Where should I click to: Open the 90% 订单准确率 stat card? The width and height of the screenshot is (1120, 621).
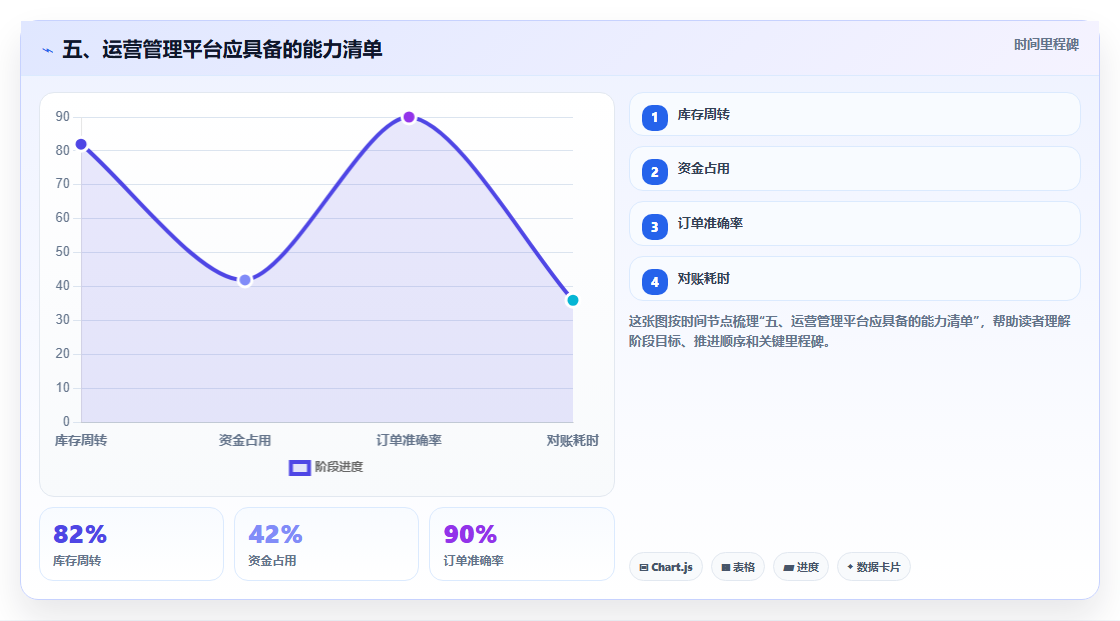(x=521, y=544)
